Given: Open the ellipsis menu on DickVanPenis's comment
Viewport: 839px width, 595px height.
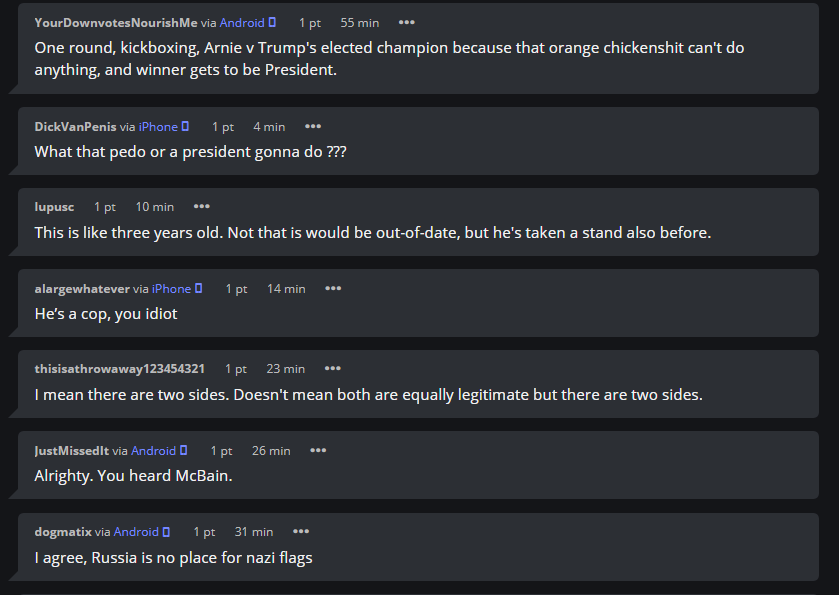Looking at the screenshot, I should (313, 127).
